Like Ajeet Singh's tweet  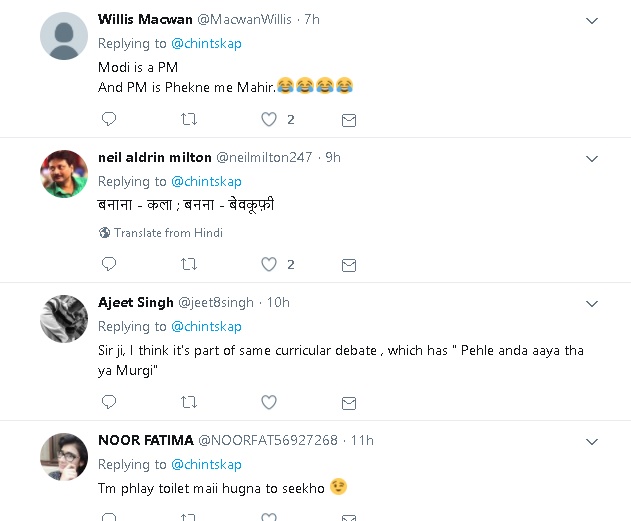268,401
